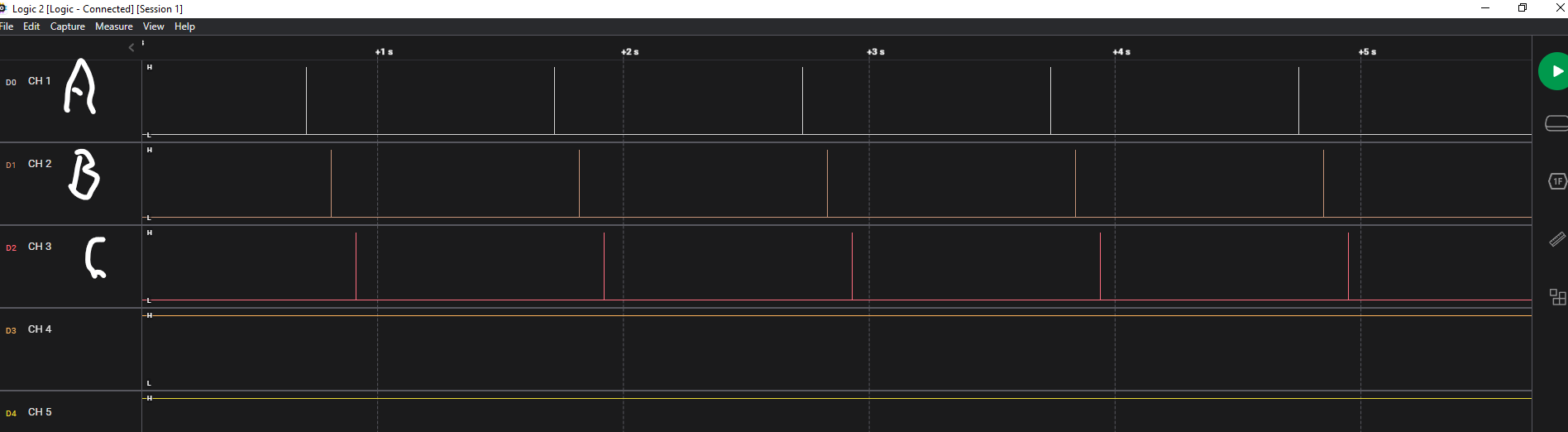Open the Extensions panel icon
Viewport: 1568px width, 432px height.
(1557, 297)
